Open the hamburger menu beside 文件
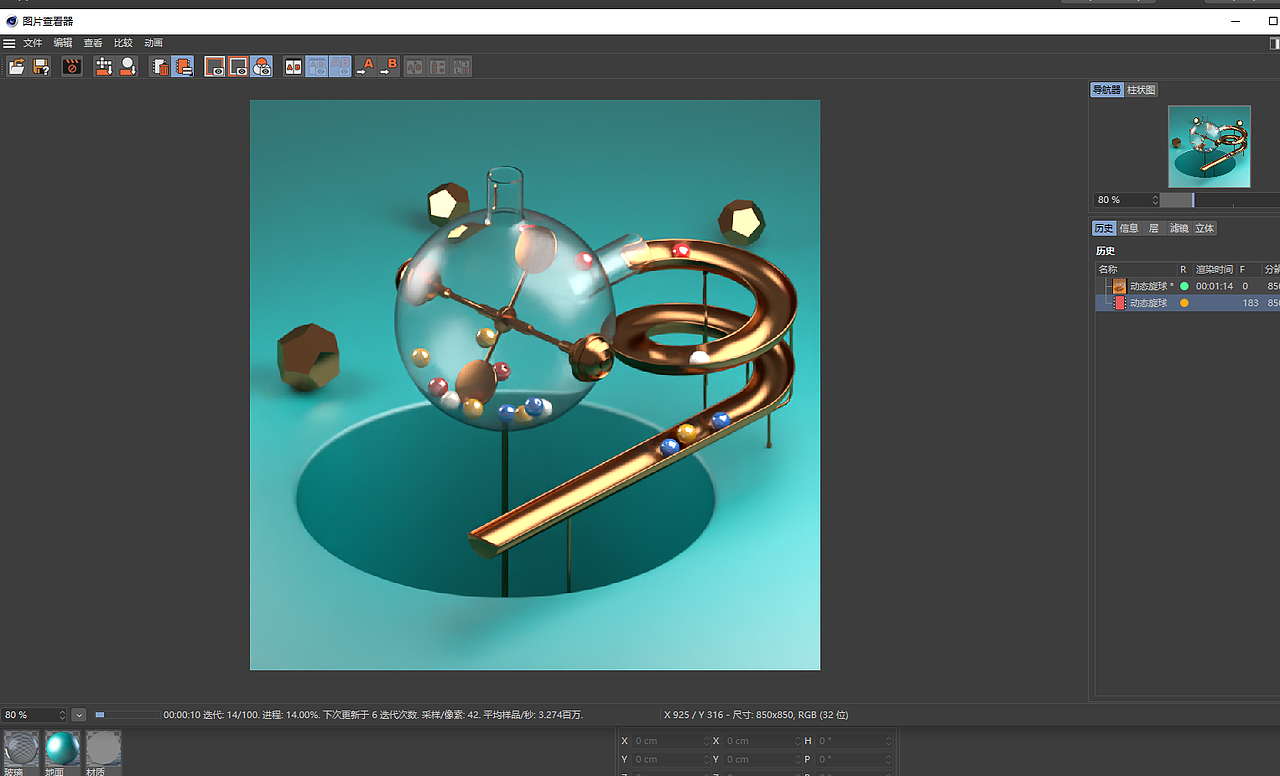Image resolution: width=1280 pixels, height=776 pixels. point(9,42)
